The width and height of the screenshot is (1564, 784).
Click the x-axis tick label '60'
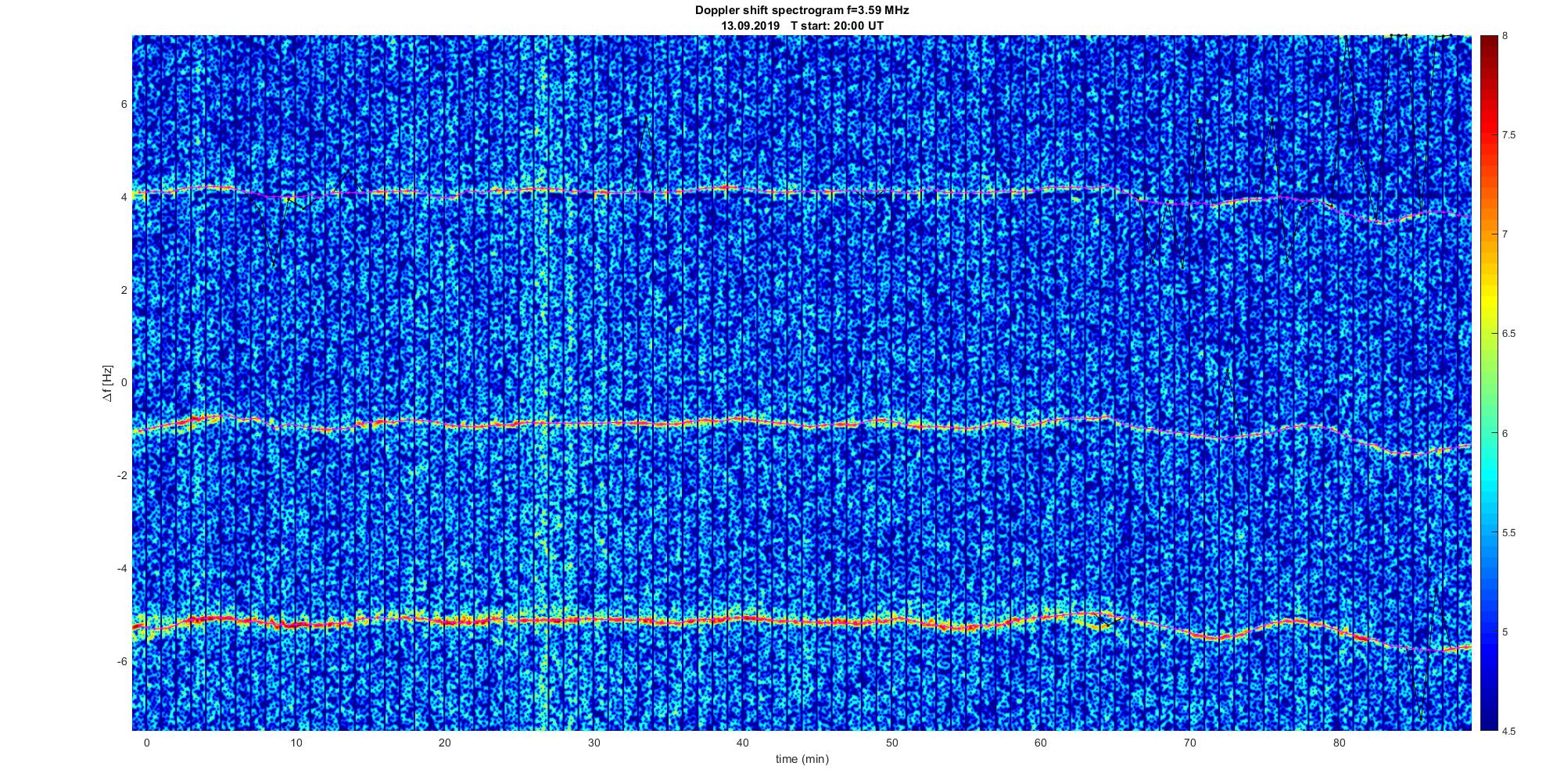[1041, 743]
